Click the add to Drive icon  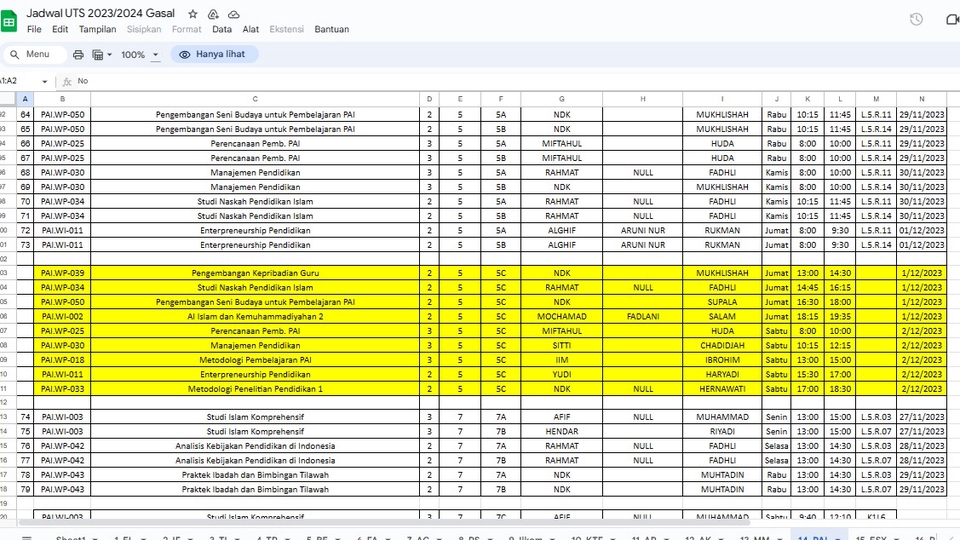click(x=213, y=14)
